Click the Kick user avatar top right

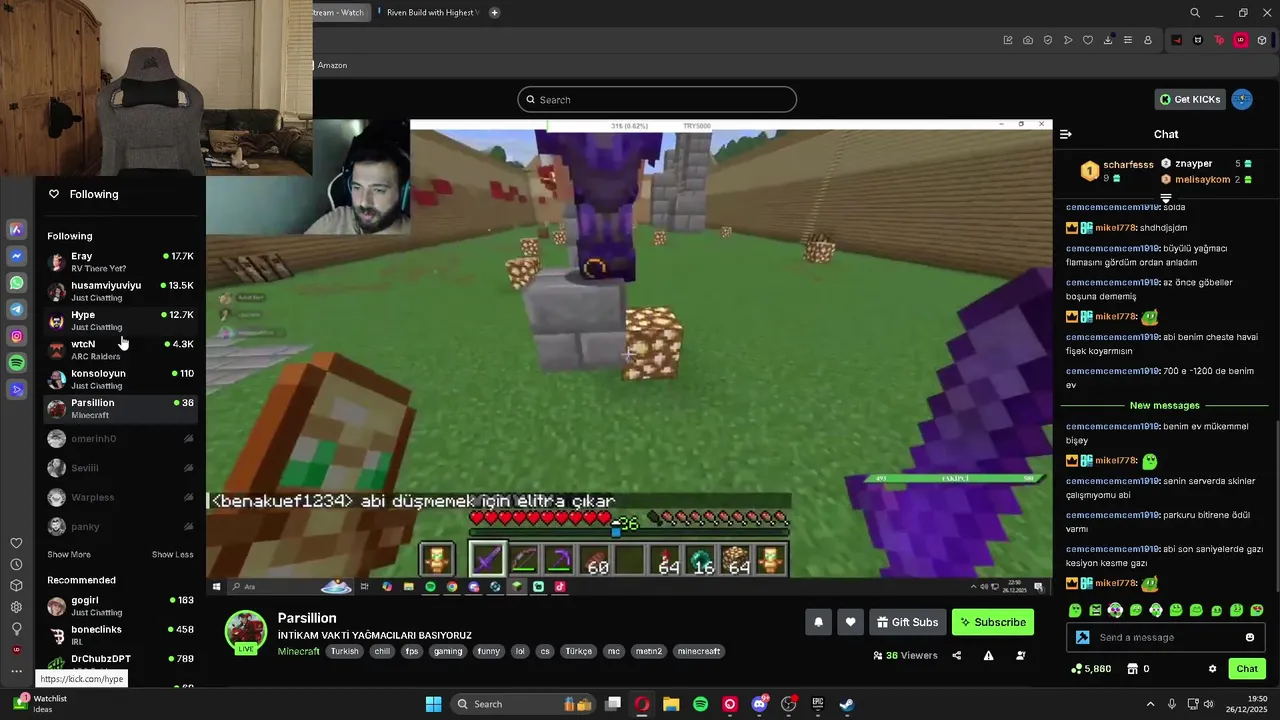1242,99
